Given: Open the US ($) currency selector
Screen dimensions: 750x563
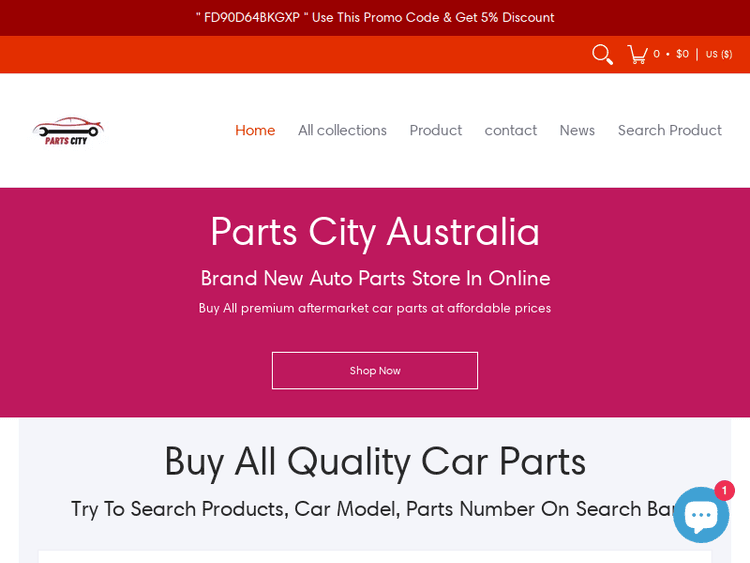Looking at the screenshot, I should click(718, 54).
